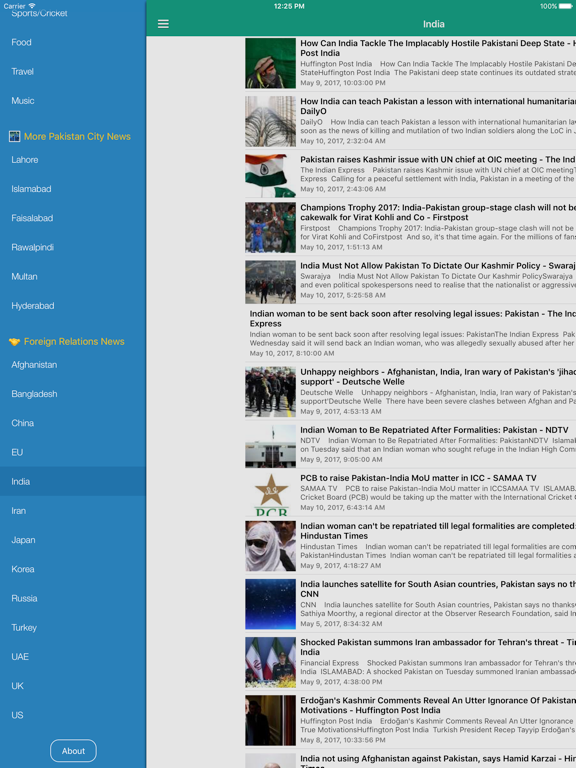576x768 pixels.
Task: Open 'India Must Not Allow Pakistan' headline
Action: tap(438, 265)
